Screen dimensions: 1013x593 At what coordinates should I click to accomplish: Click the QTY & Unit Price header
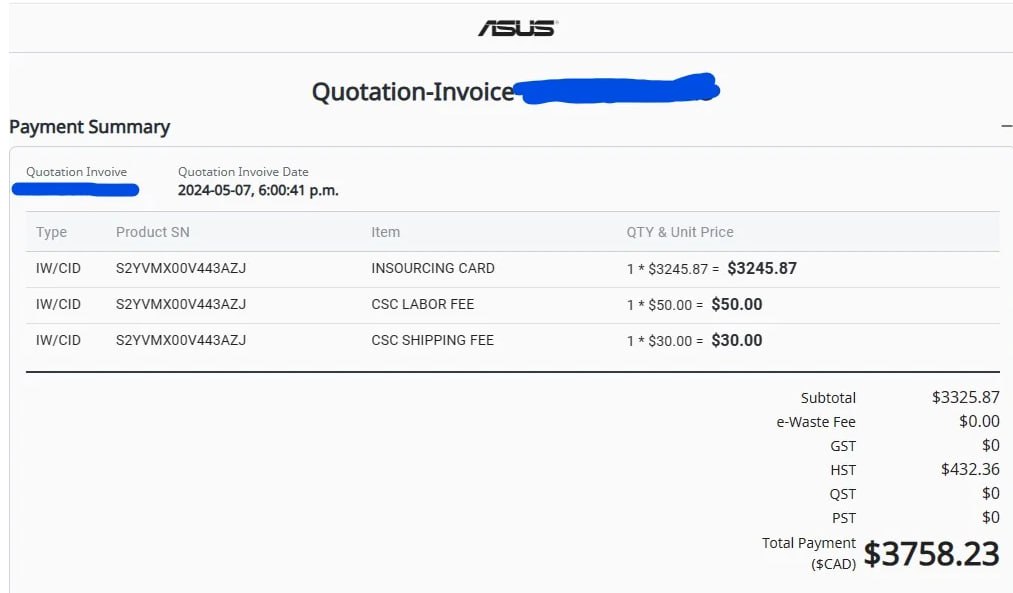pos(680,232)
